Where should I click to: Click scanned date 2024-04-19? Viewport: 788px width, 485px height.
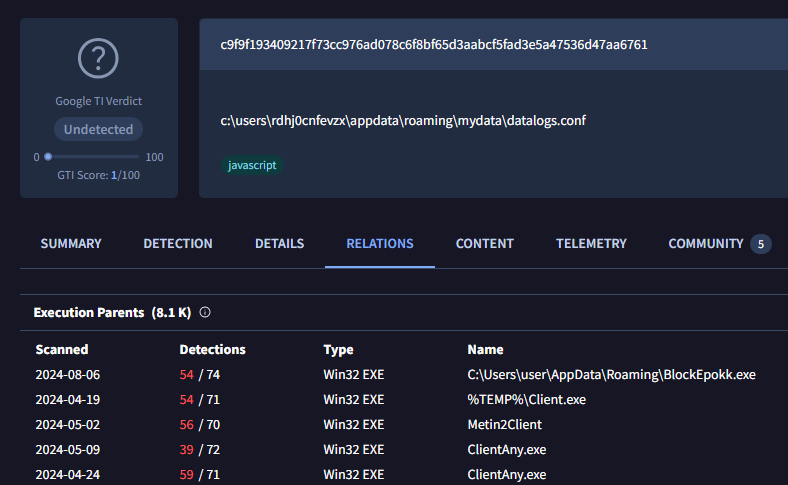[x=68, y=400]
